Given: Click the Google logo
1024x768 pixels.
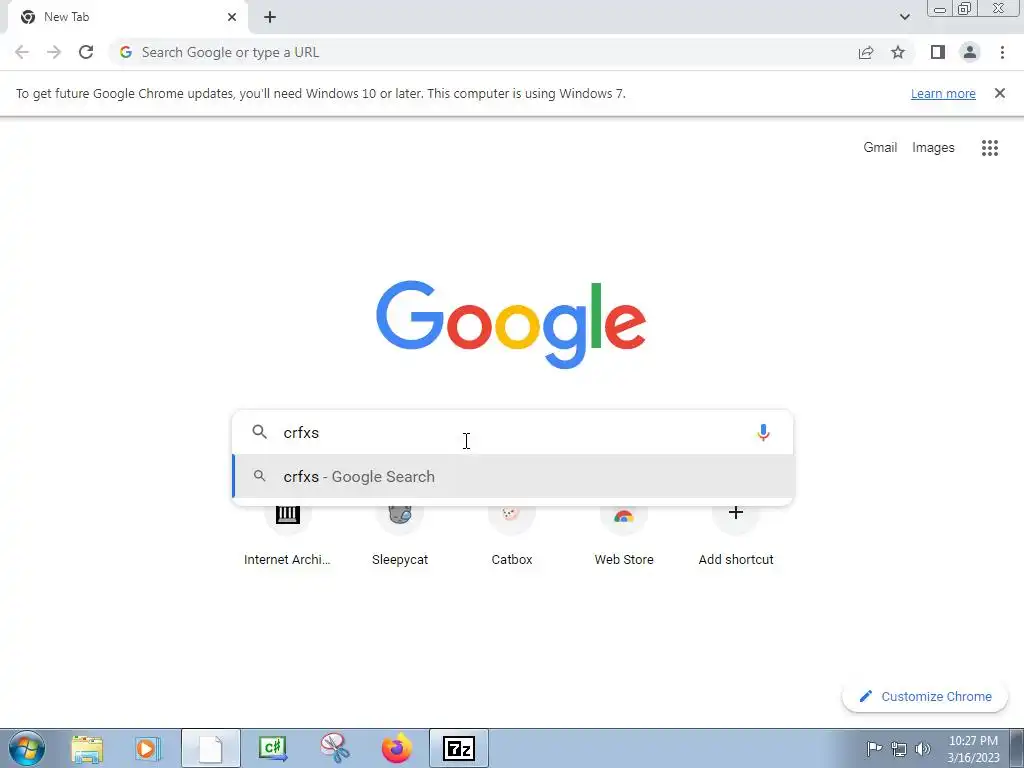Looking at the screenshot, I should point(511,325).
